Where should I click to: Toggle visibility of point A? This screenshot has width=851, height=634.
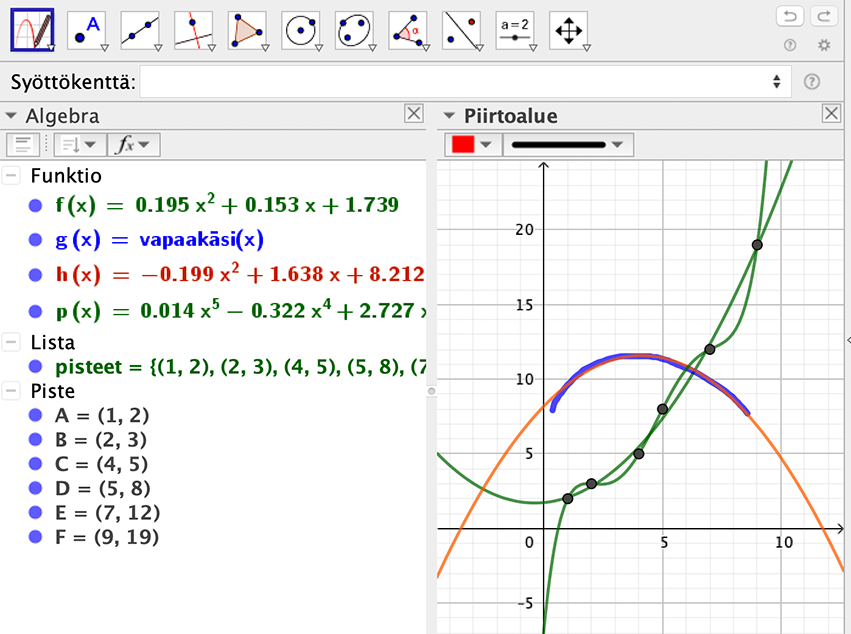(x=36, y=416)
